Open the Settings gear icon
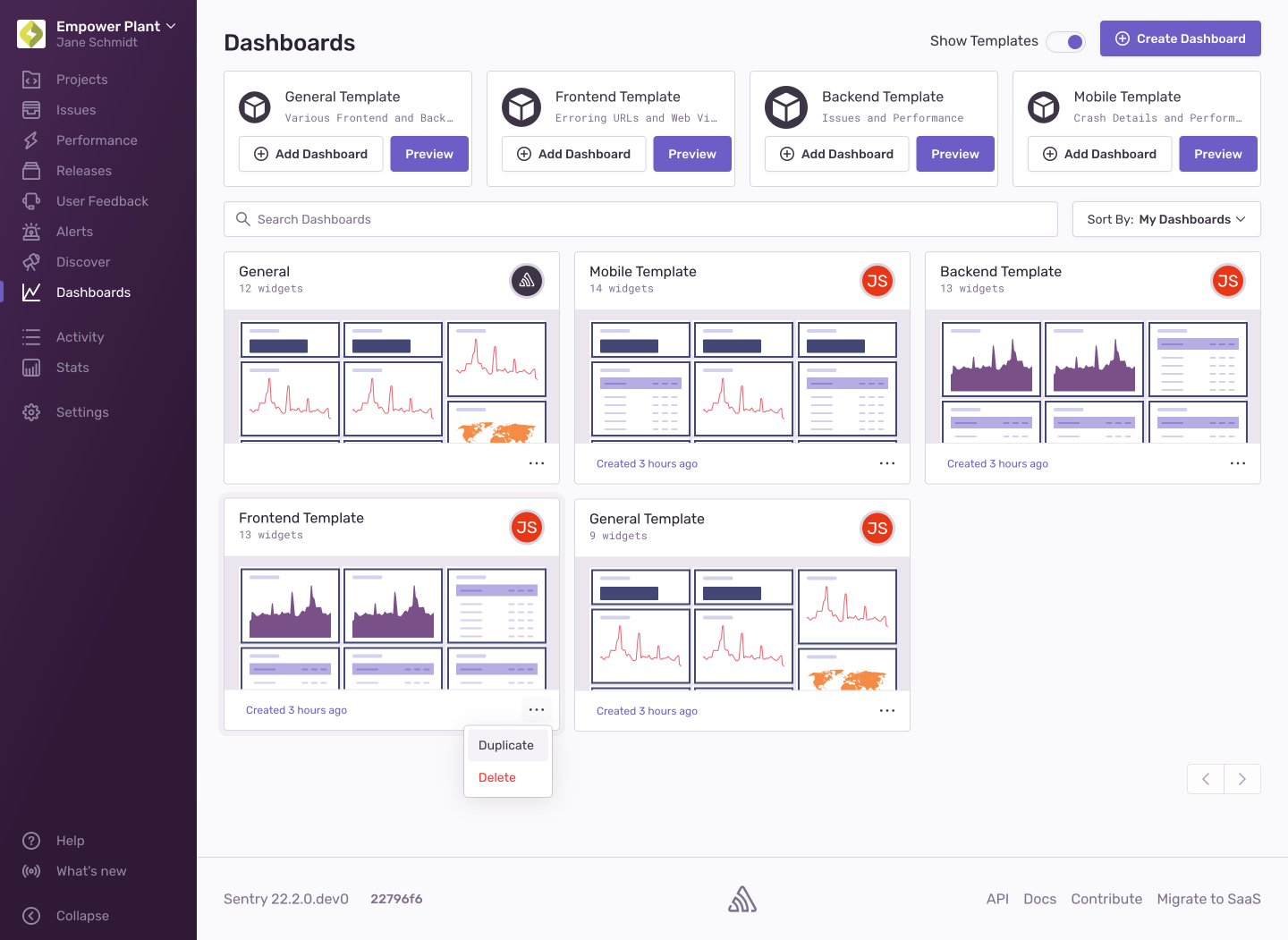Image resolution: width=1288 pixels, height=940 pixels. 31,412
